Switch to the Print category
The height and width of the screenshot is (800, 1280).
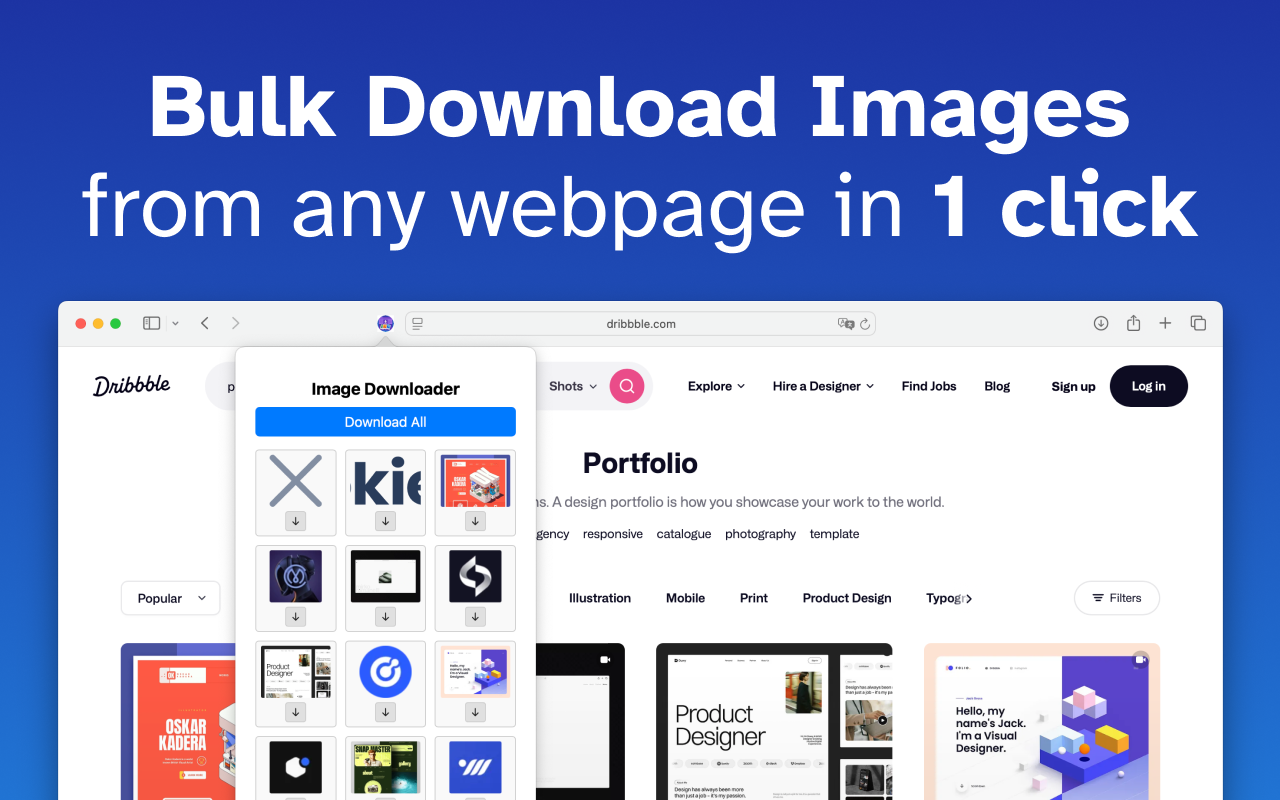tap(754, 598)
